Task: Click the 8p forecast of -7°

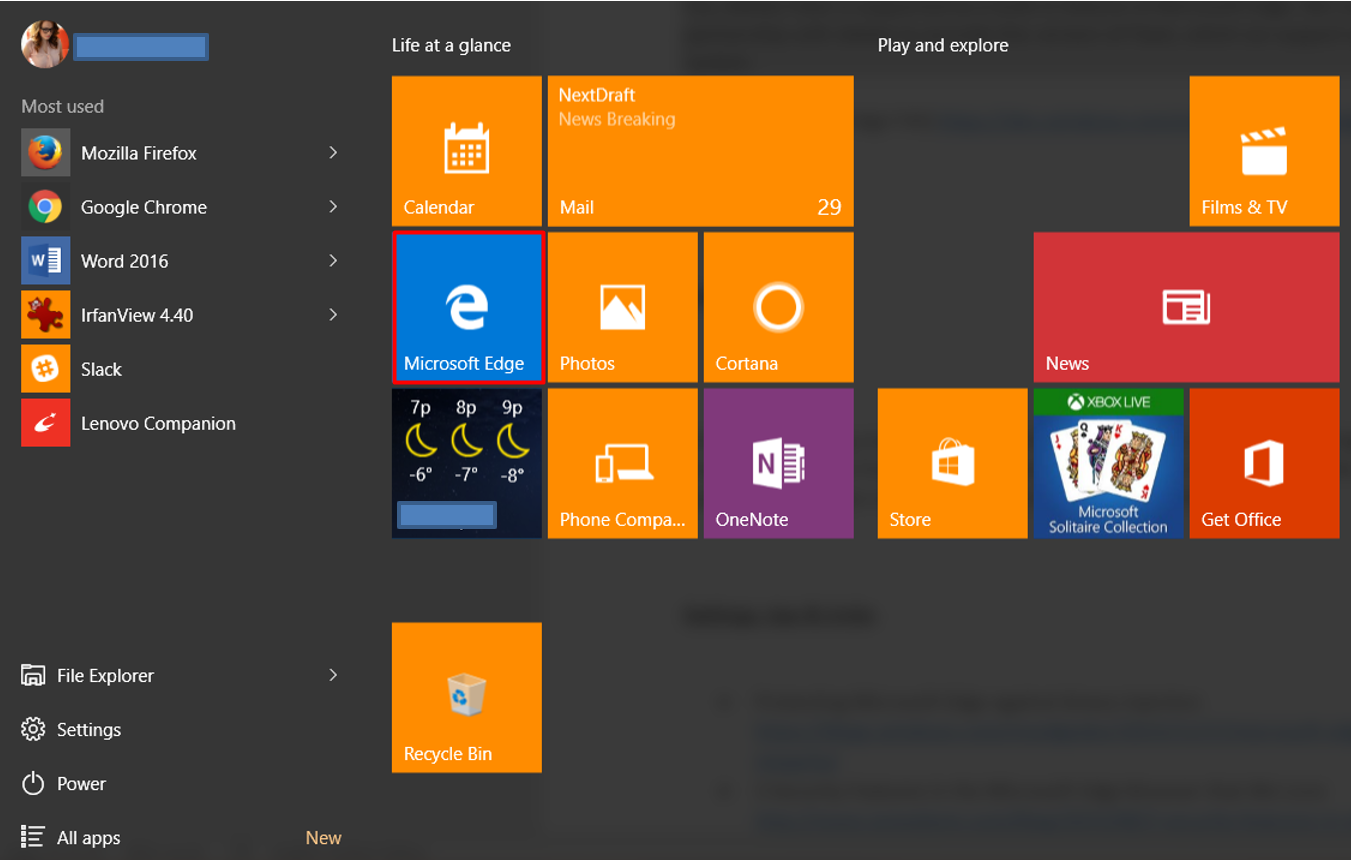Action: pyautogui.click(x=466, y=441)
